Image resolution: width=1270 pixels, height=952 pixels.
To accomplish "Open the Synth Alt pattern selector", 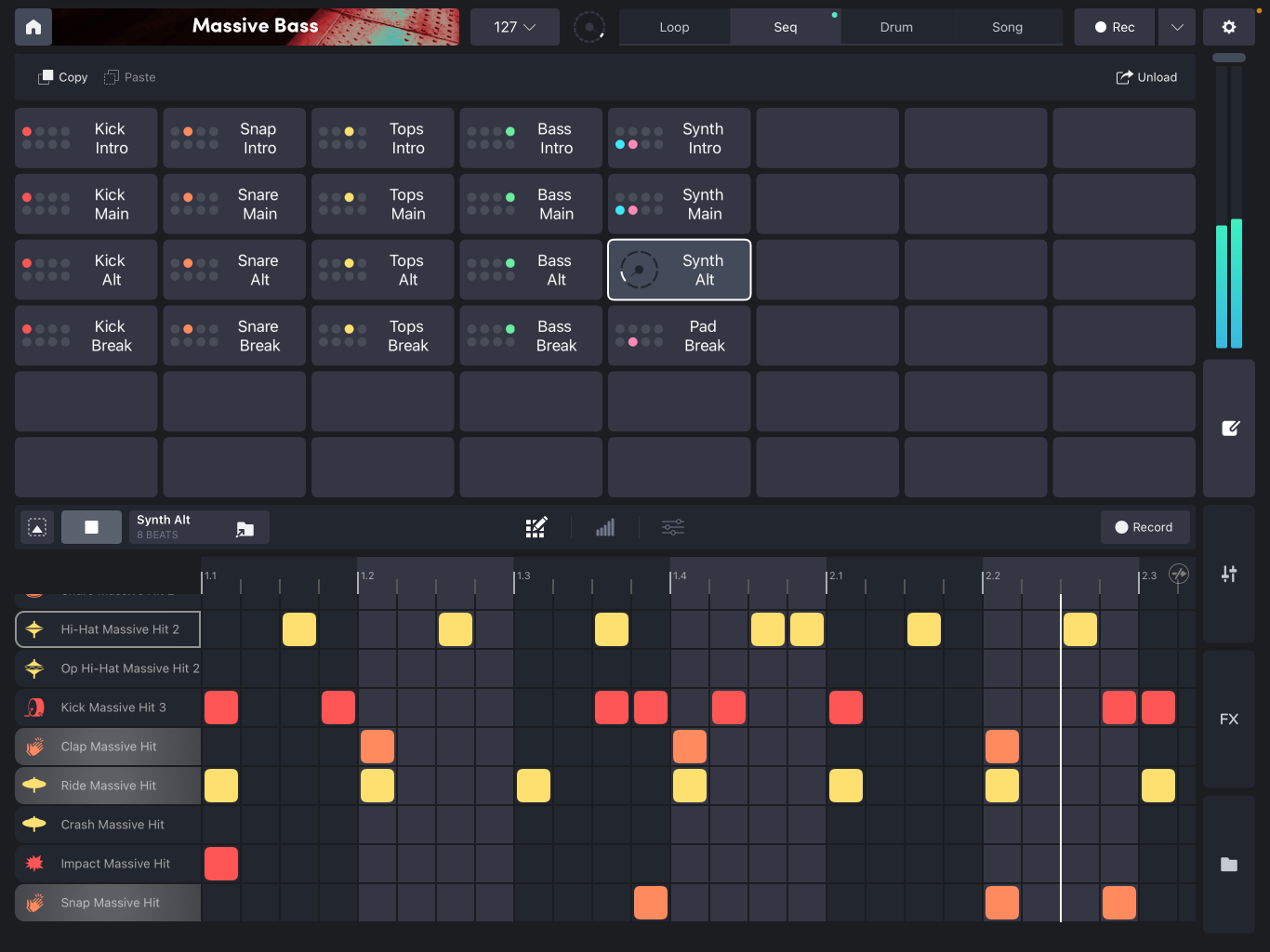I will tap(198, 526).
